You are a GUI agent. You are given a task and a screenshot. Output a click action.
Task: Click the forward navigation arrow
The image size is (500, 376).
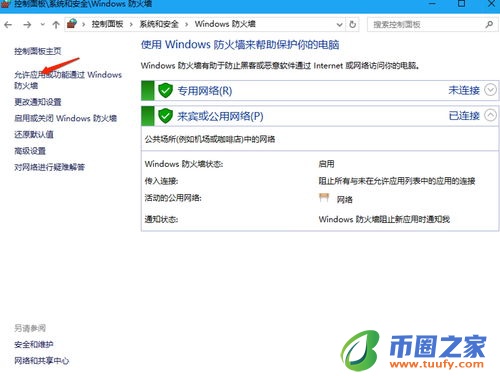pyautogui.click(x=27, y=25)
